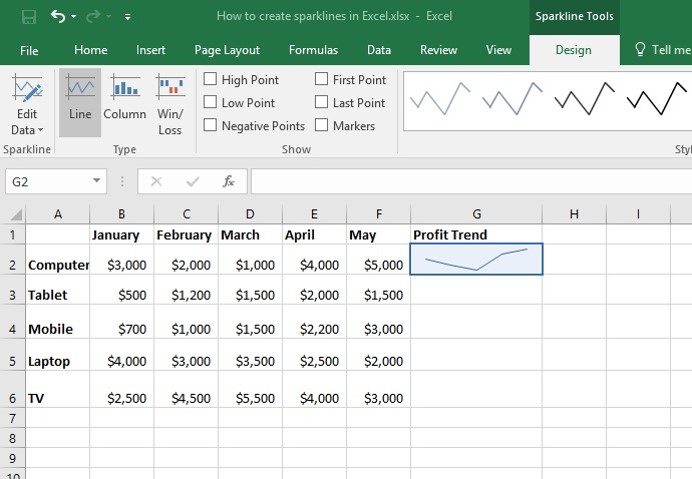Enable the High Point checkbox
692x479 pixels.
pyautogui.click(x=210, y=79)
